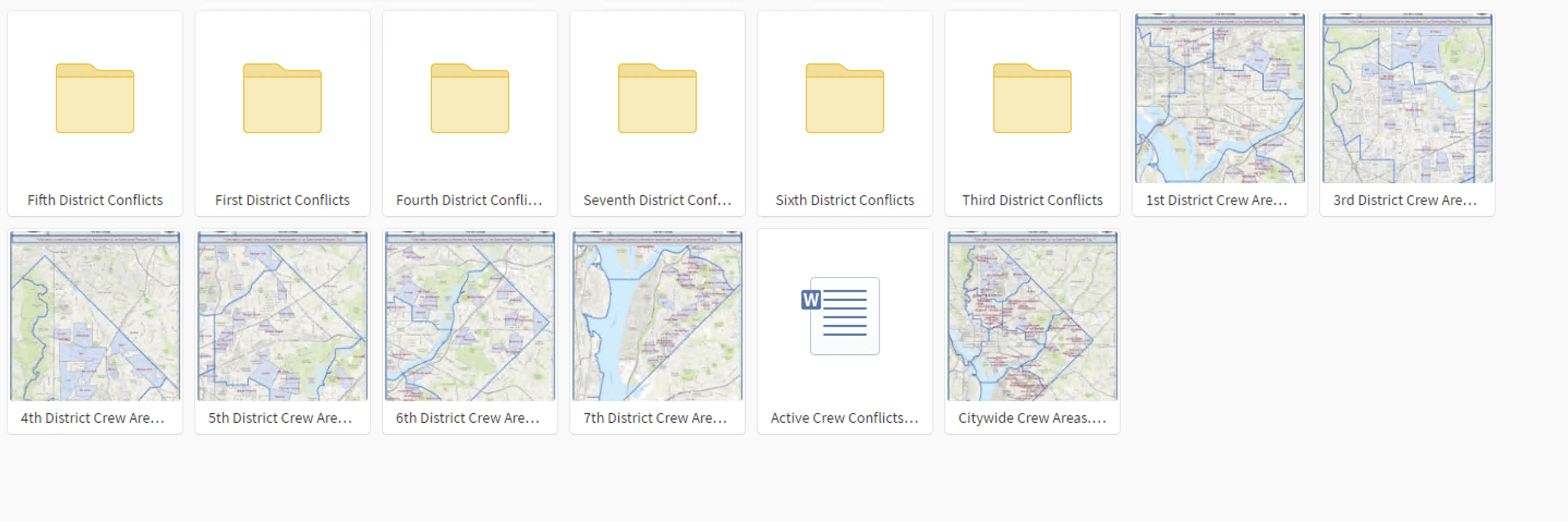Open the 7th District Crew Areas map thumbnail
Image resolution: width=1568 pixels, height=522 pixels.
point(658,315)
